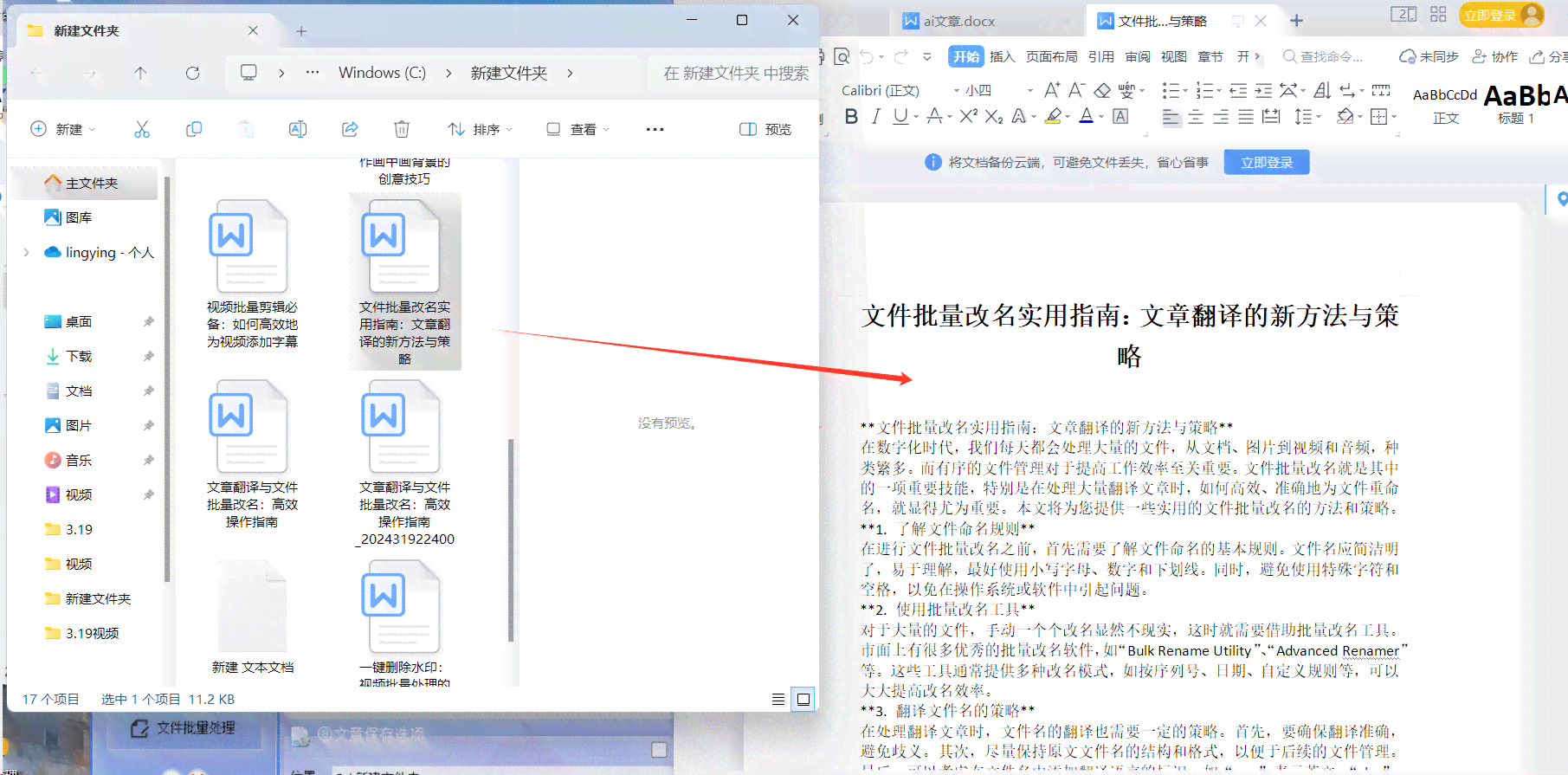Image resolution: width=1568 pixels, height=775 pixels.
Task: Select the 视频批量剪辑必备 document file
Action: (252, 275)
